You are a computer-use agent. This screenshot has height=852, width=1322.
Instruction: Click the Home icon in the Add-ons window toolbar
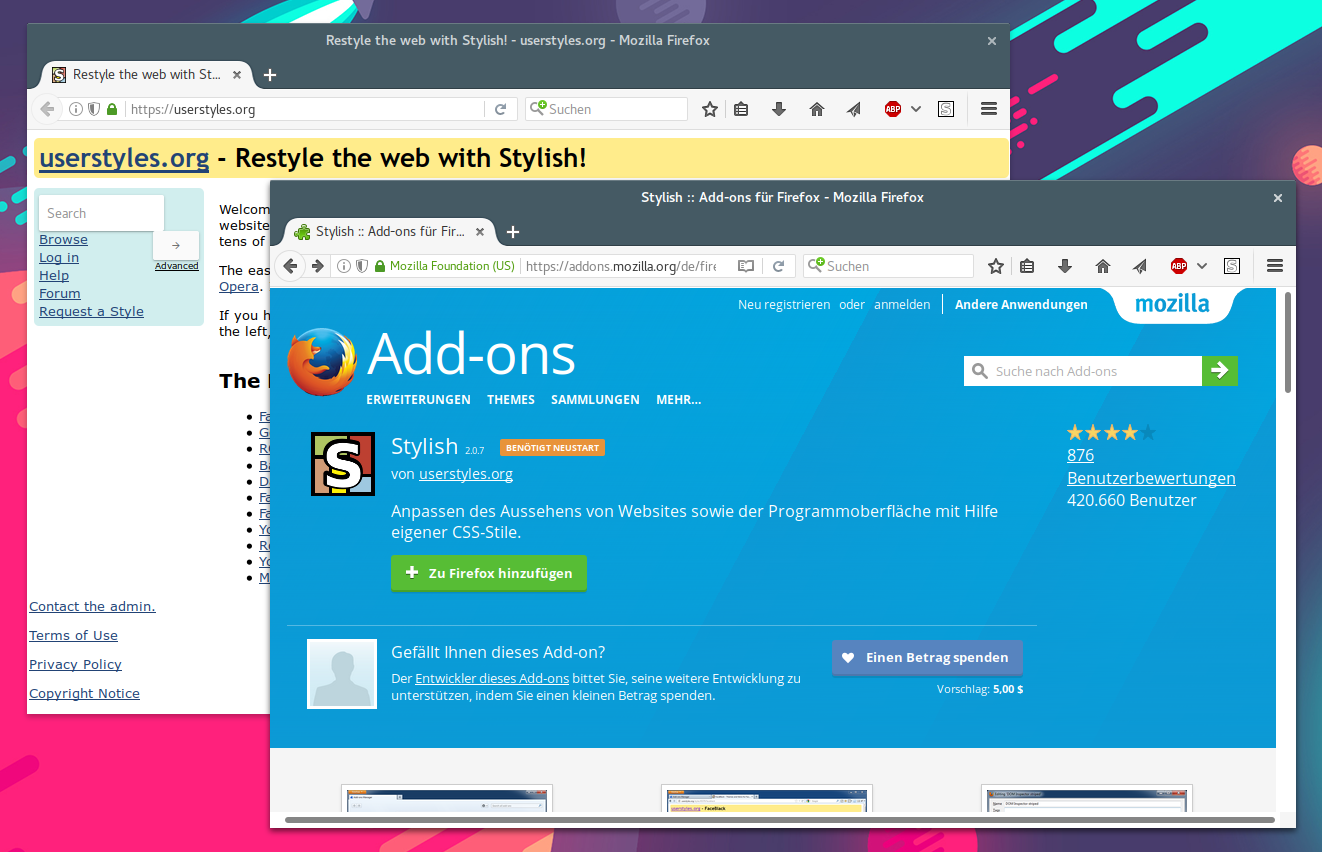(x=1103, y=266)
